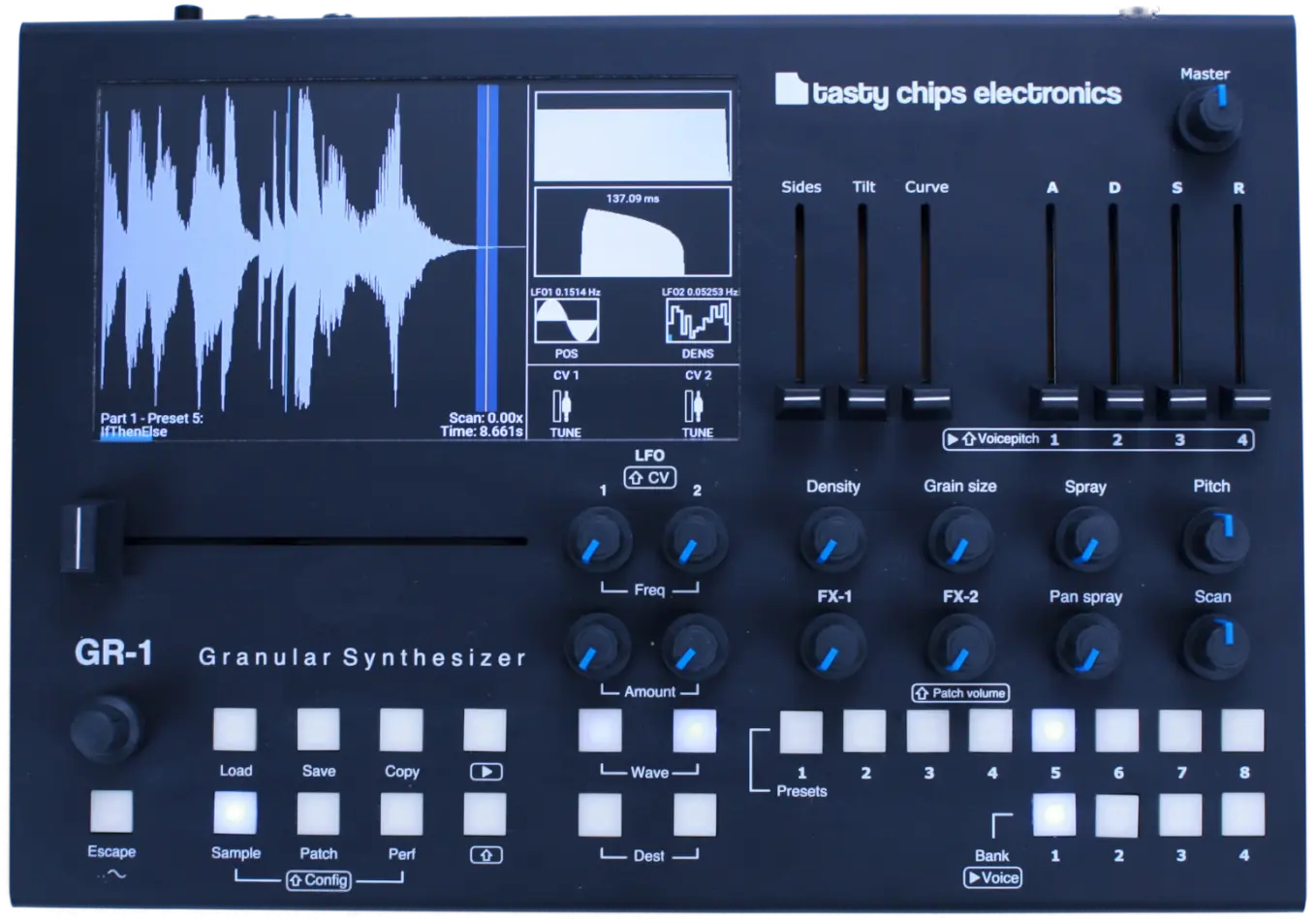Click the LFO 2 Freq knob
Screen dimensions: 1316x921
[694, 539]
